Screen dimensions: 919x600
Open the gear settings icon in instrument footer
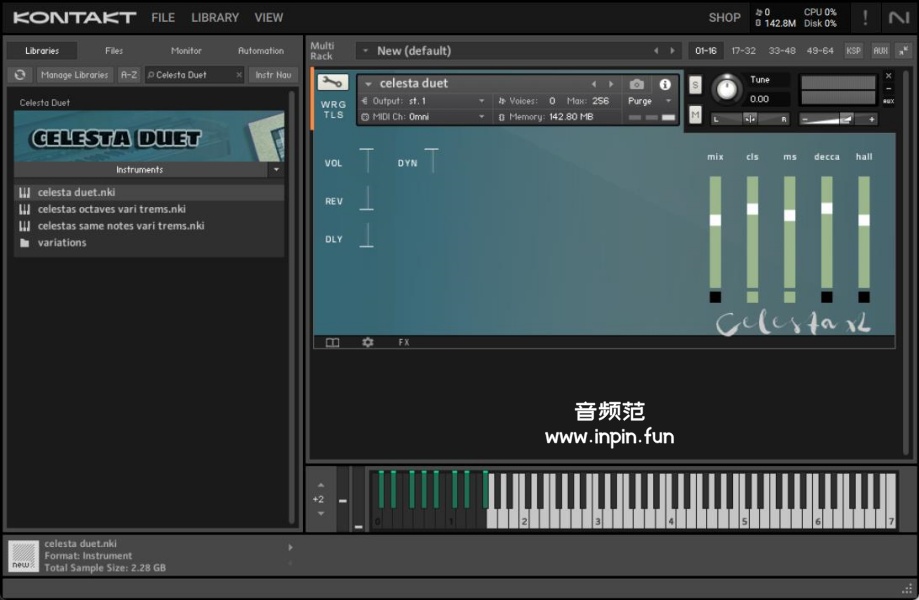coord(367,342)
